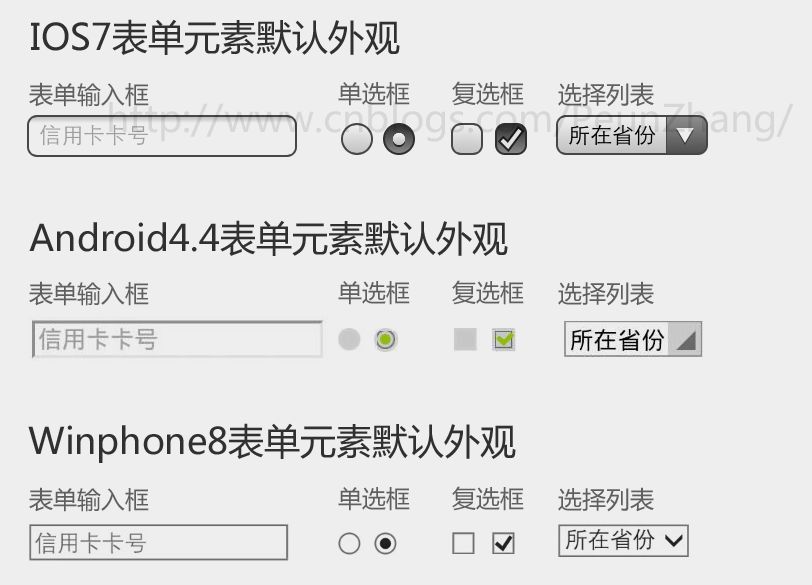Screen dimensions: 812x585
Task: Check the empty grey Android checkbox
Action: pyautogui.click(x=465, y=339)
